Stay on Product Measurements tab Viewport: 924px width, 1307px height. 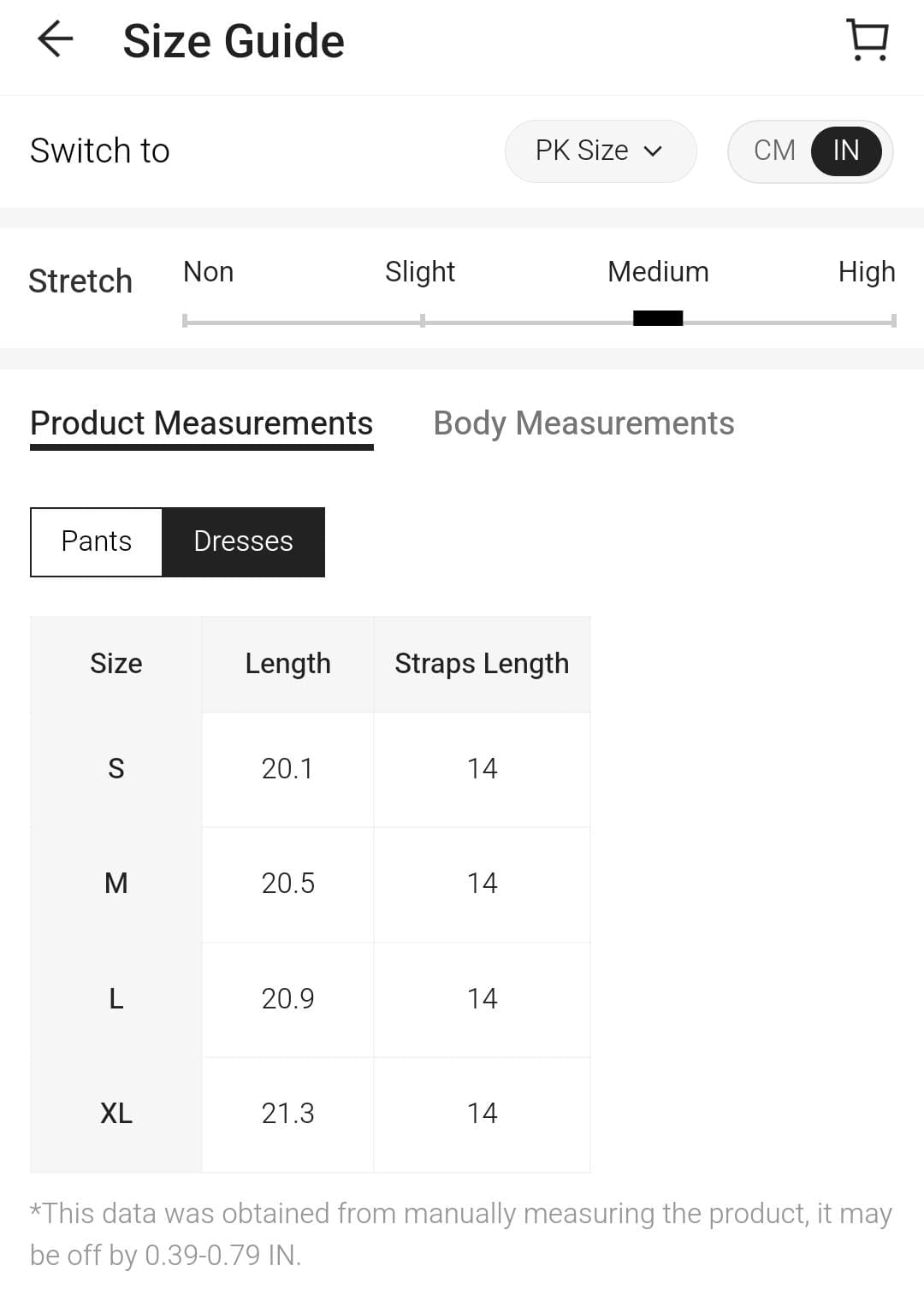[202, 423]
